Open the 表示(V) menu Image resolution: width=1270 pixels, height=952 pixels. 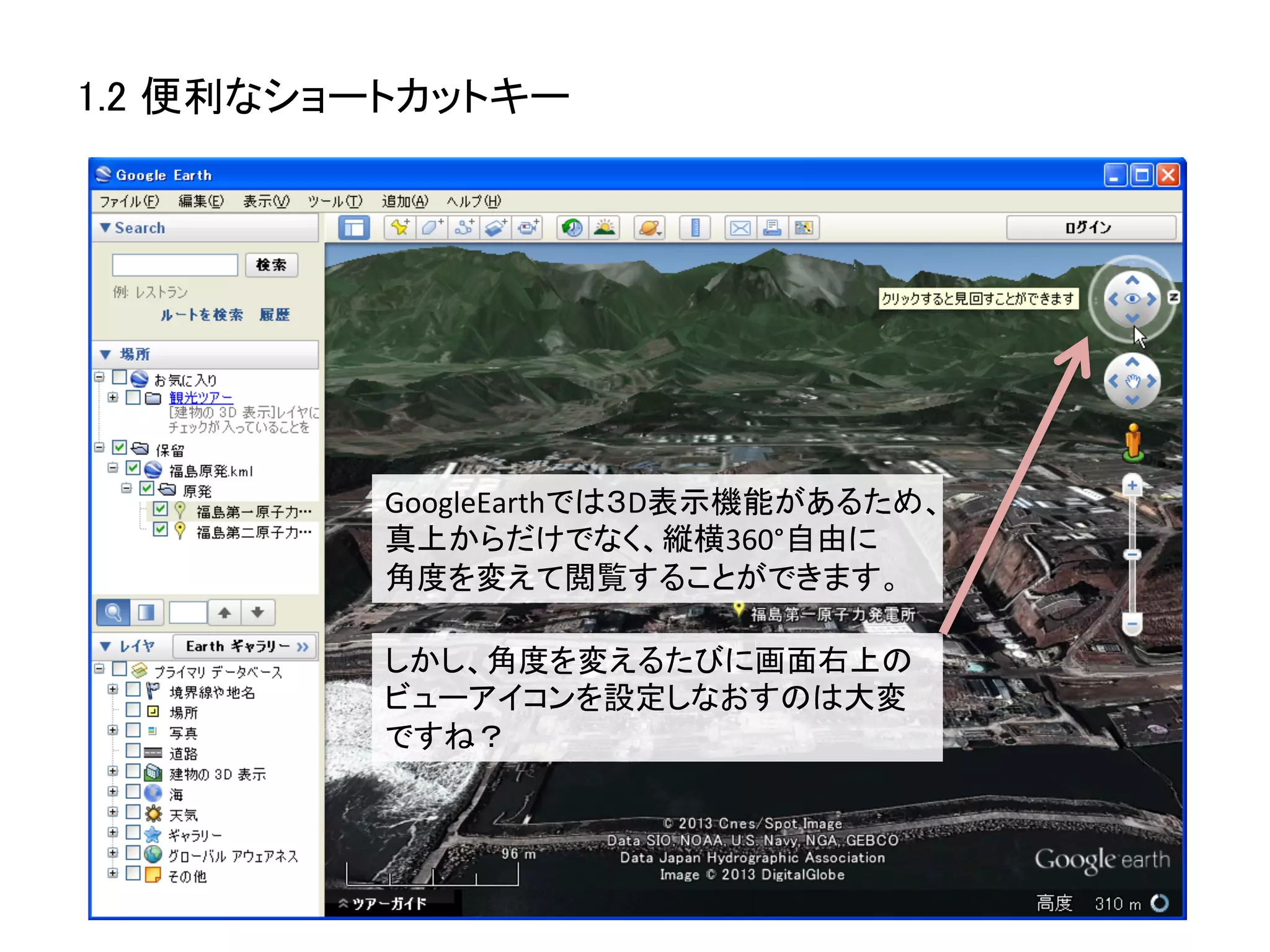[266, 201]
